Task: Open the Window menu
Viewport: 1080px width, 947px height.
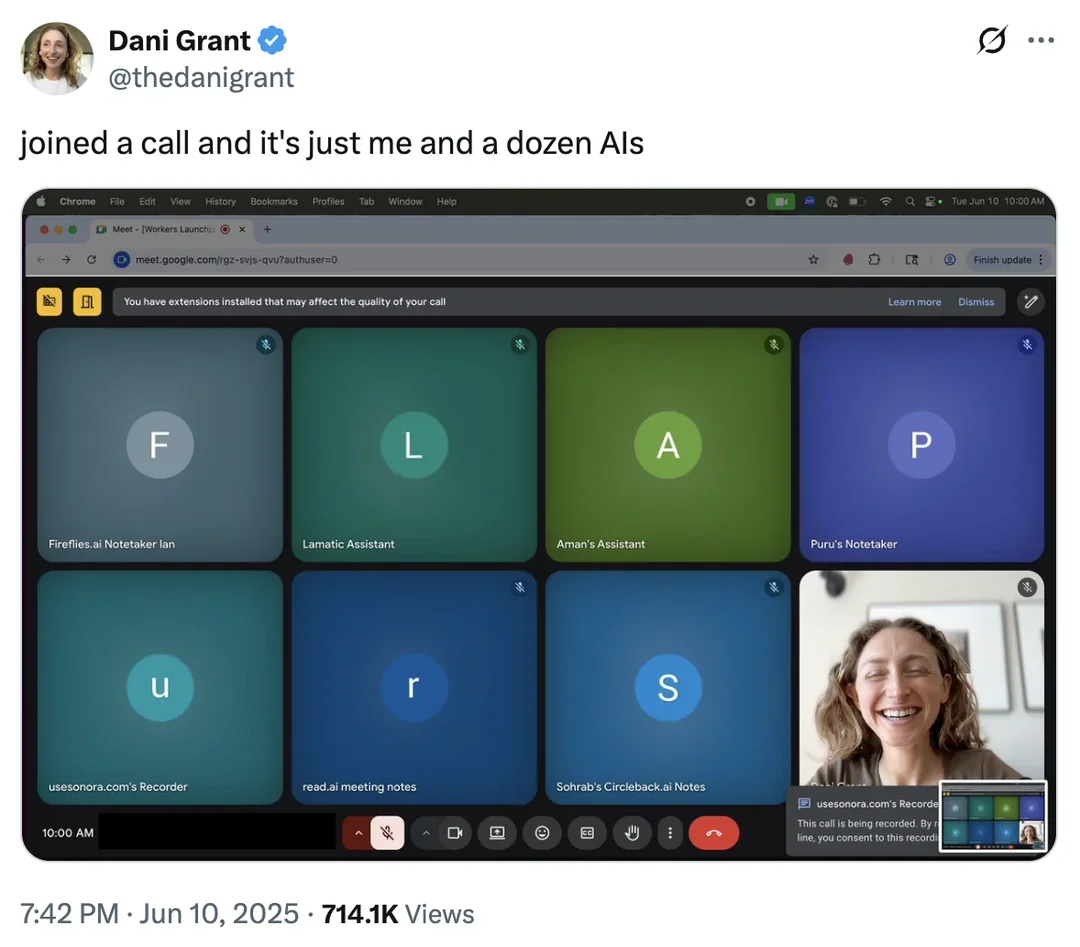Action: 405,201
